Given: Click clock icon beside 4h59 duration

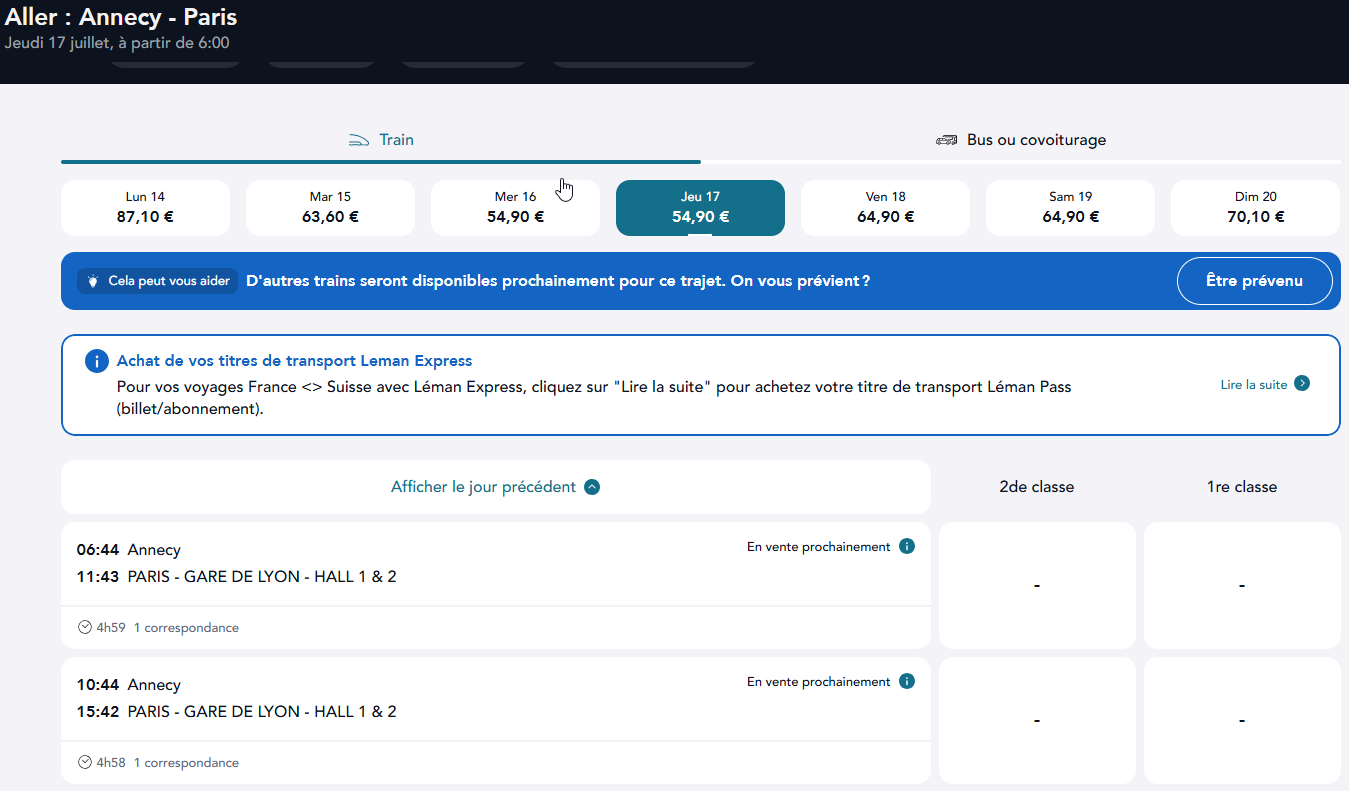Looking at the screenshot, I should point(85,628).
